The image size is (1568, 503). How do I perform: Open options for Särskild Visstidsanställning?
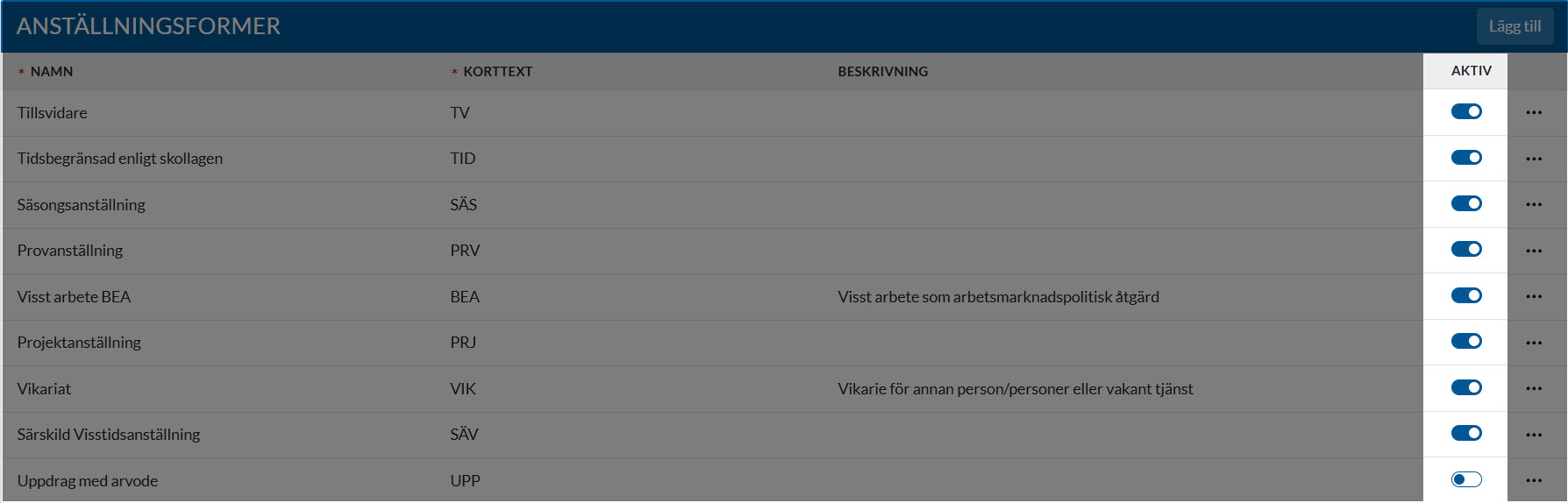pos(1533,435)
